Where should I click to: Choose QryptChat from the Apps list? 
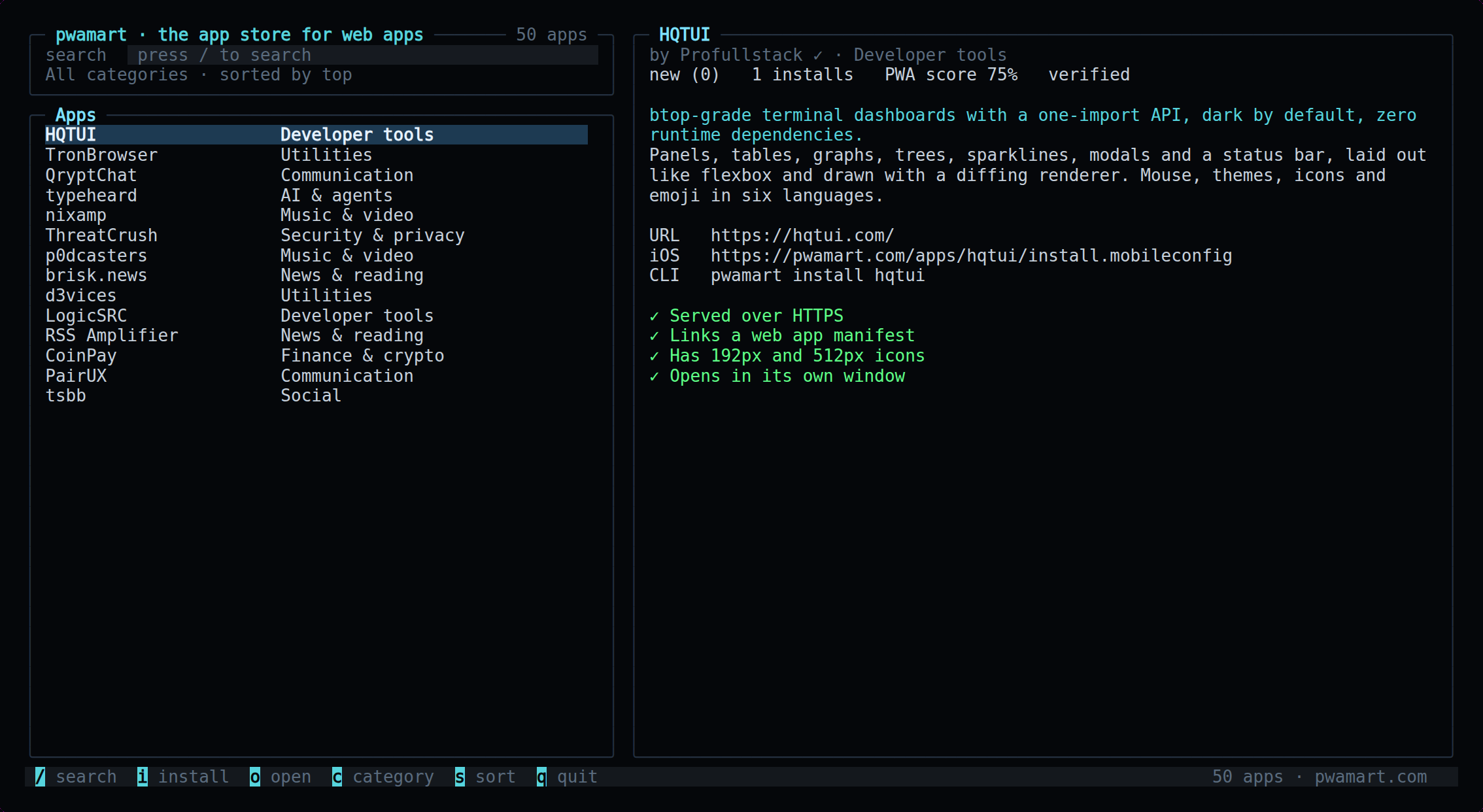coord(316,175)
